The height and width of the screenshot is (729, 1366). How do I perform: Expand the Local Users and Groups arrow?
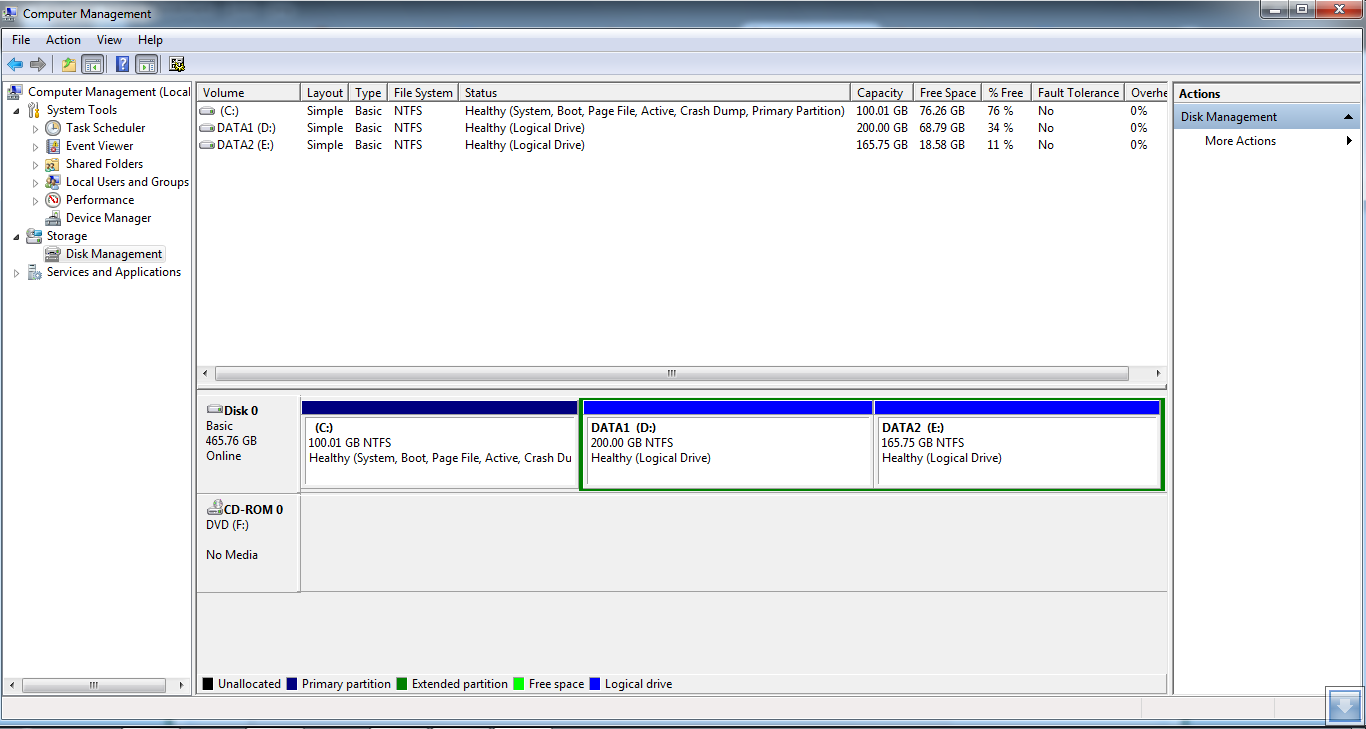point(35,182)
